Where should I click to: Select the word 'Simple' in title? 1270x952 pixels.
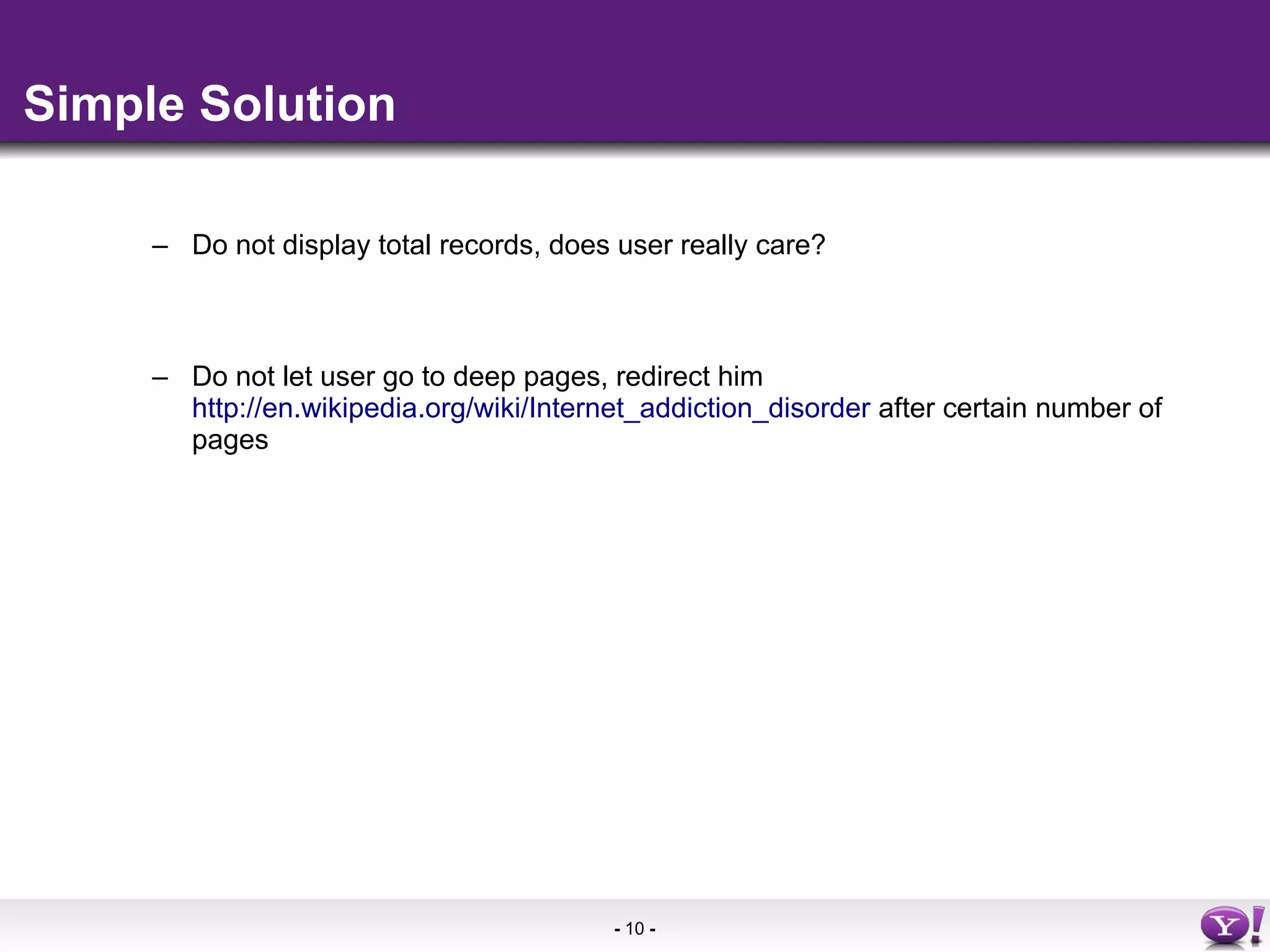click(x=104, y=104)
